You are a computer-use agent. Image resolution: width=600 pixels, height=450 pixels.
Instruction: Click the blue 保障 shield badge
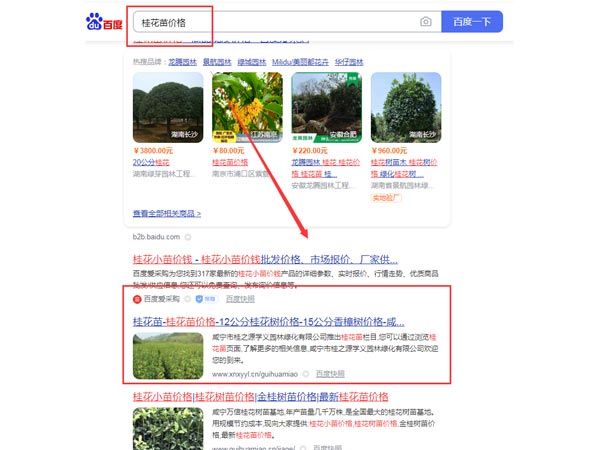click(199, 298)
